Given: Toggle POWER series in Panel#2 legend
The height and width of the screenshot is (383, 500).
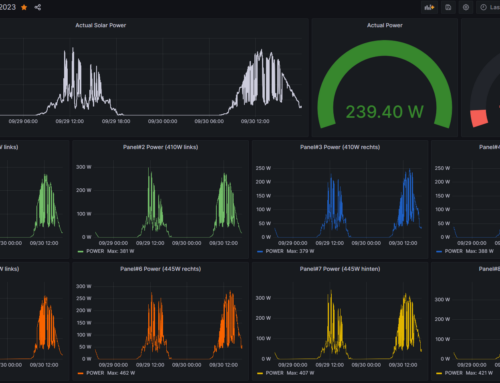Looking at the screenshot, I should pos(95,251).
